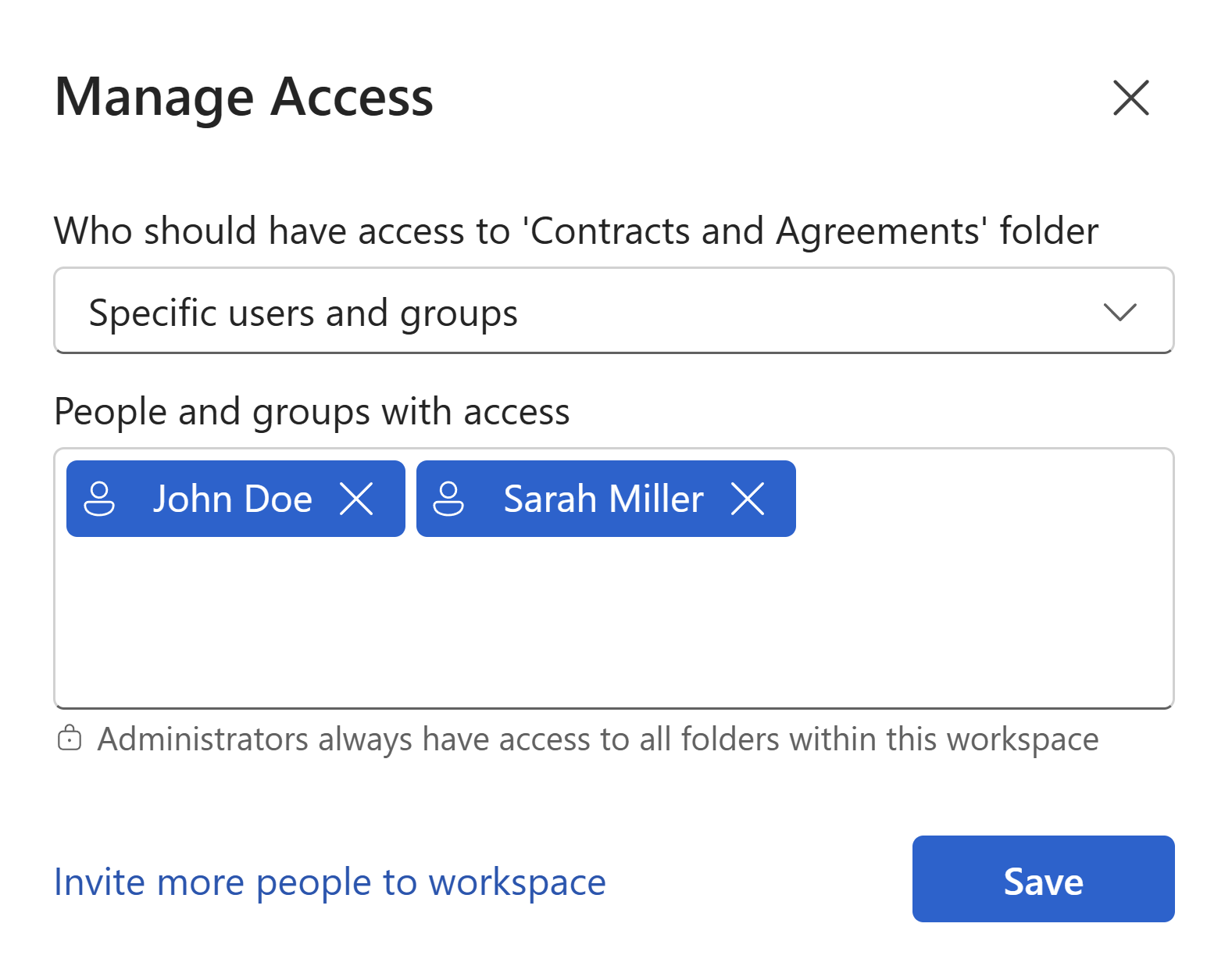Close the Manage Access dialog

(1130, 98)
